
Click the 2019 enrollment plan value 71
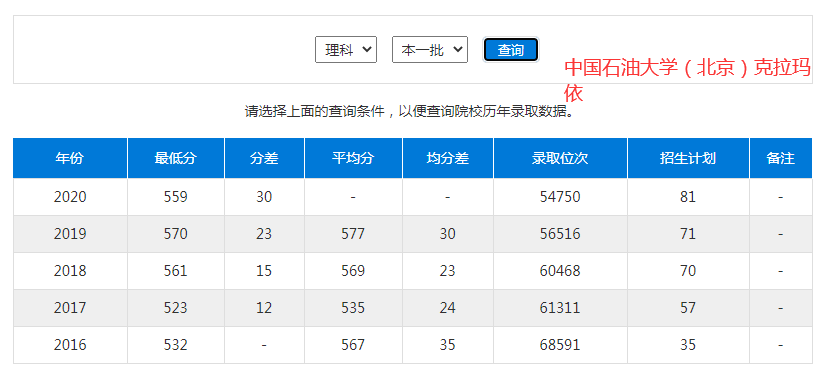click(x=688, y=234)
